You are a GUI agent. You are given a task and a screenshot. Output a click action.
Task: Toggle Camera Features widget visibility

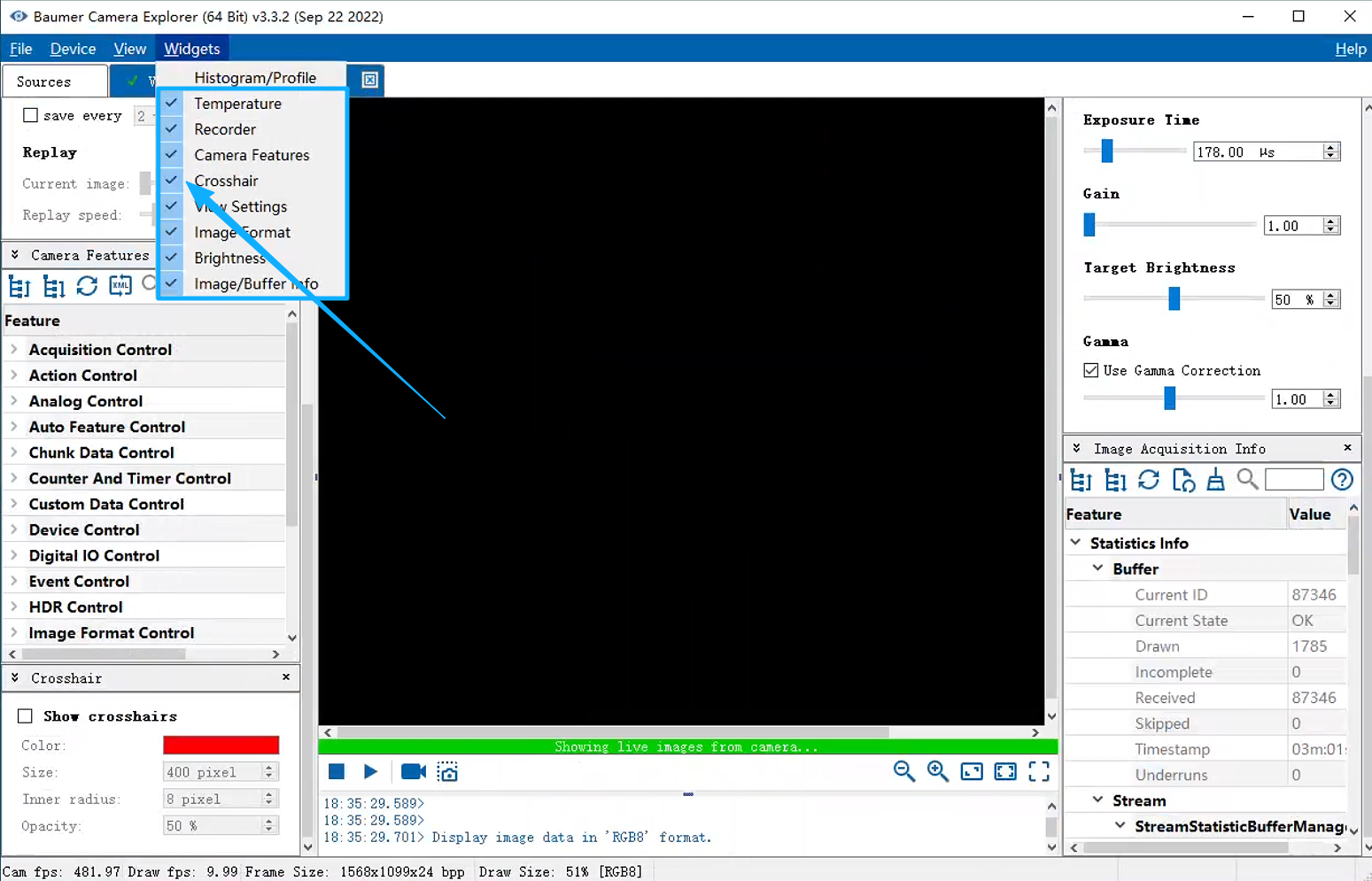pyautogui.click(x=252, y=155)
